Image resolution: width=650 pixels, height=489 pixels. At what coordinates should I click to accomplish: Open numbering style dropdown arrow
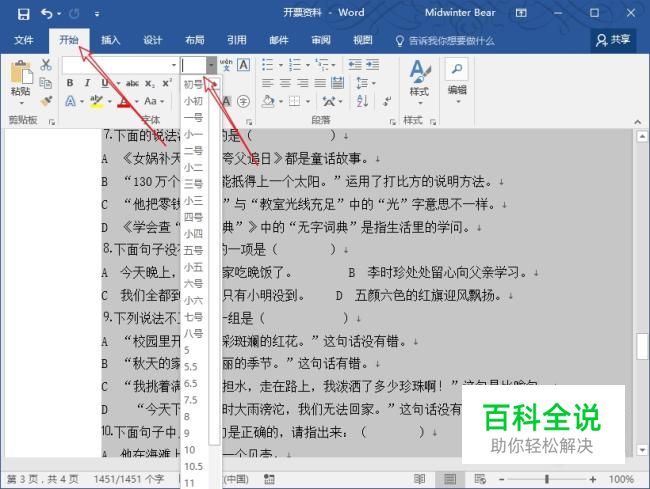coord(308,65)
